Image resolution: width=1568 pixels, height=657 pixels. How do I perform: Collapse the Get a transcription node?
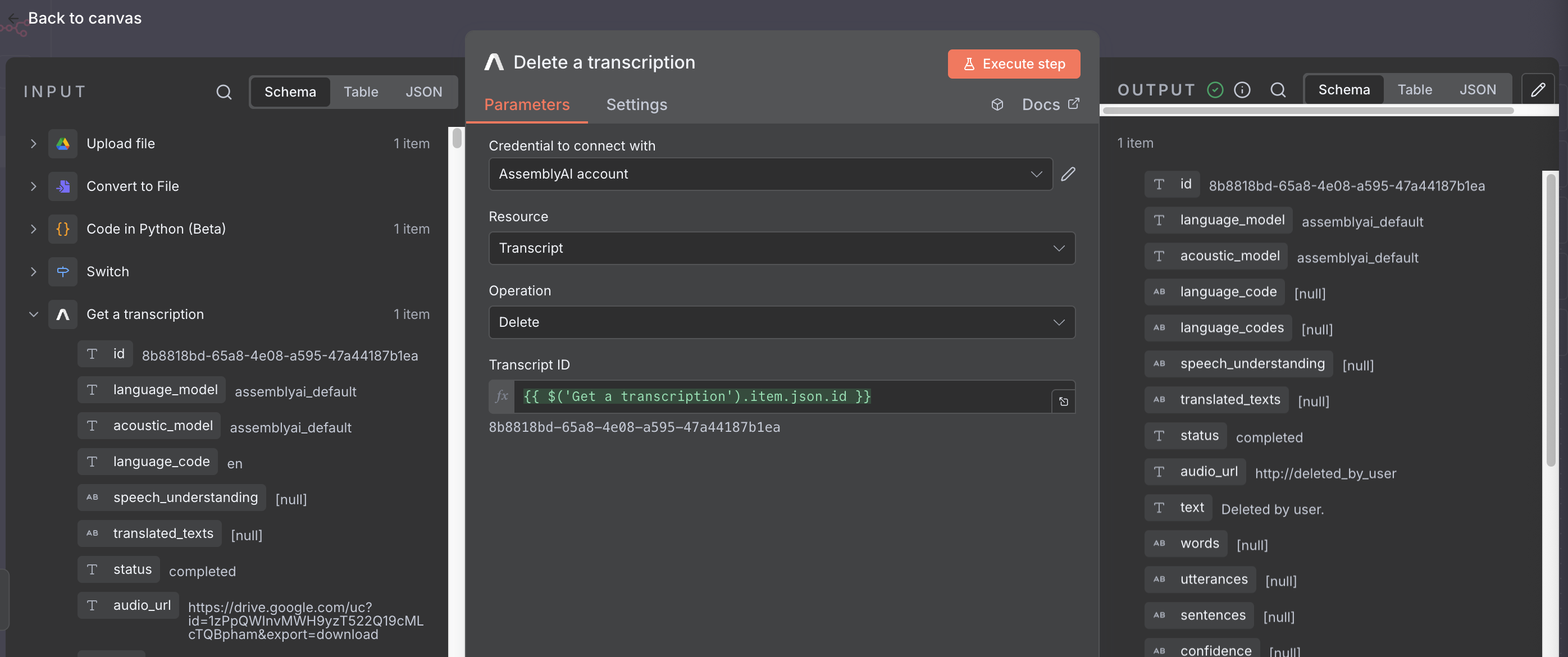pyautogui.click(x=34, y=314)
